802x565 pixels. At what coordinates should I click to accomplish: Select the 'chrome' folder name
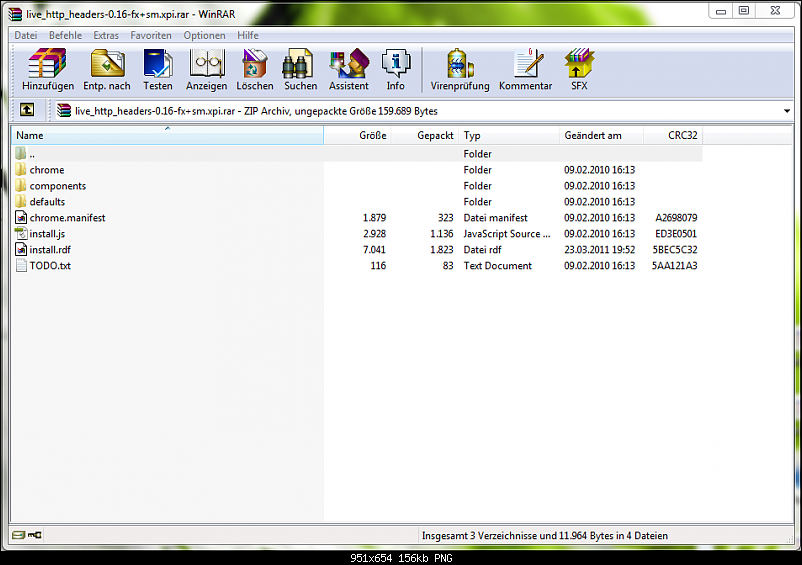click(x=47, y=170)
